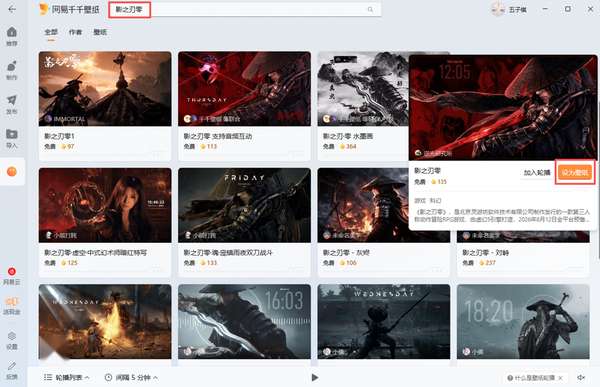Screen dimensions: 600x387
Task: Open the 什么是壁纸轮播 help link
Action: tap(535, 378)
